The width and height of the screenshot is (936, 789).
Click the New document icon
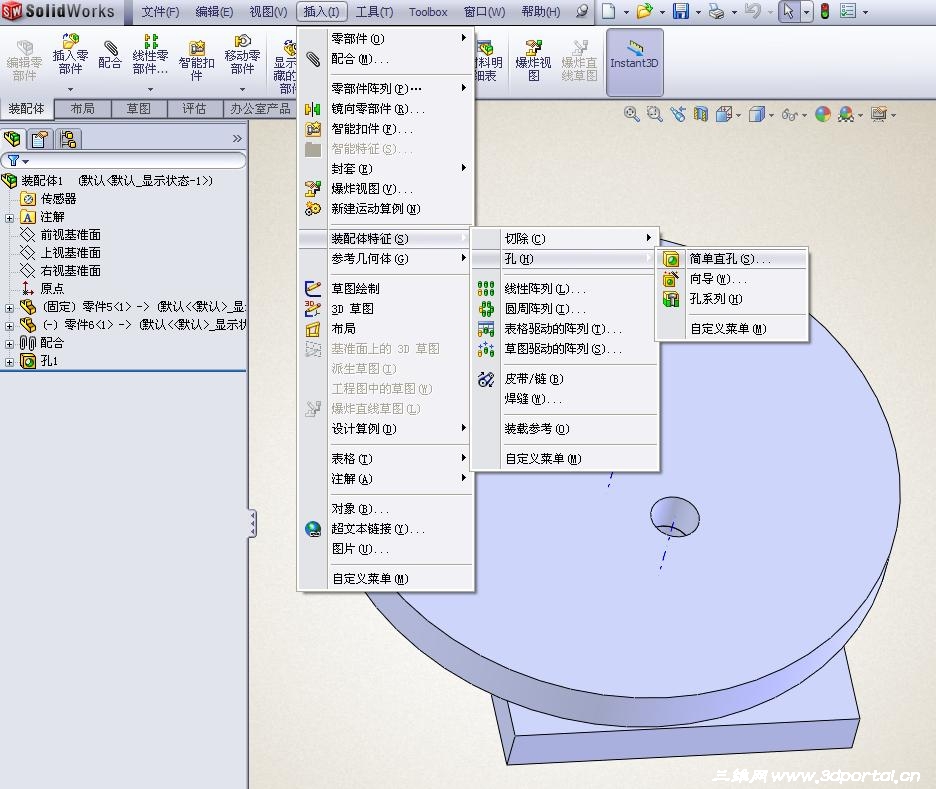608,11
